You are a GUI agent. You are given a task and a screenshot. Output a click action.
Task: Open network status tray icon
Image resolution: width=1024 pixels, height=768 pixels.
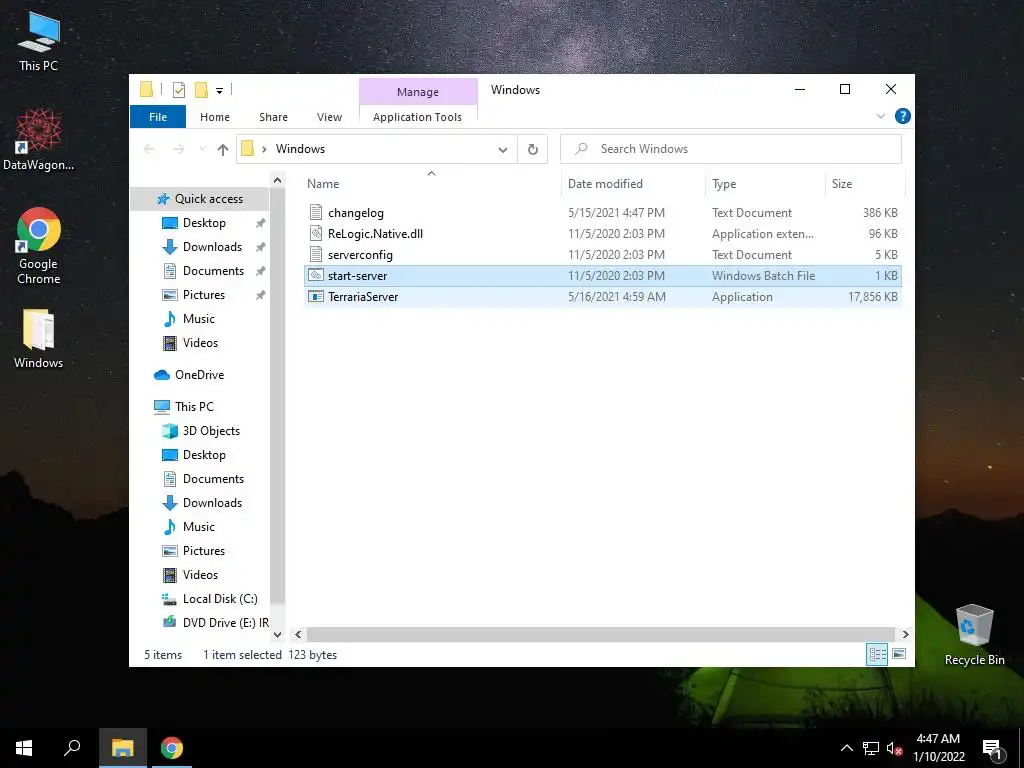[871, 748]
